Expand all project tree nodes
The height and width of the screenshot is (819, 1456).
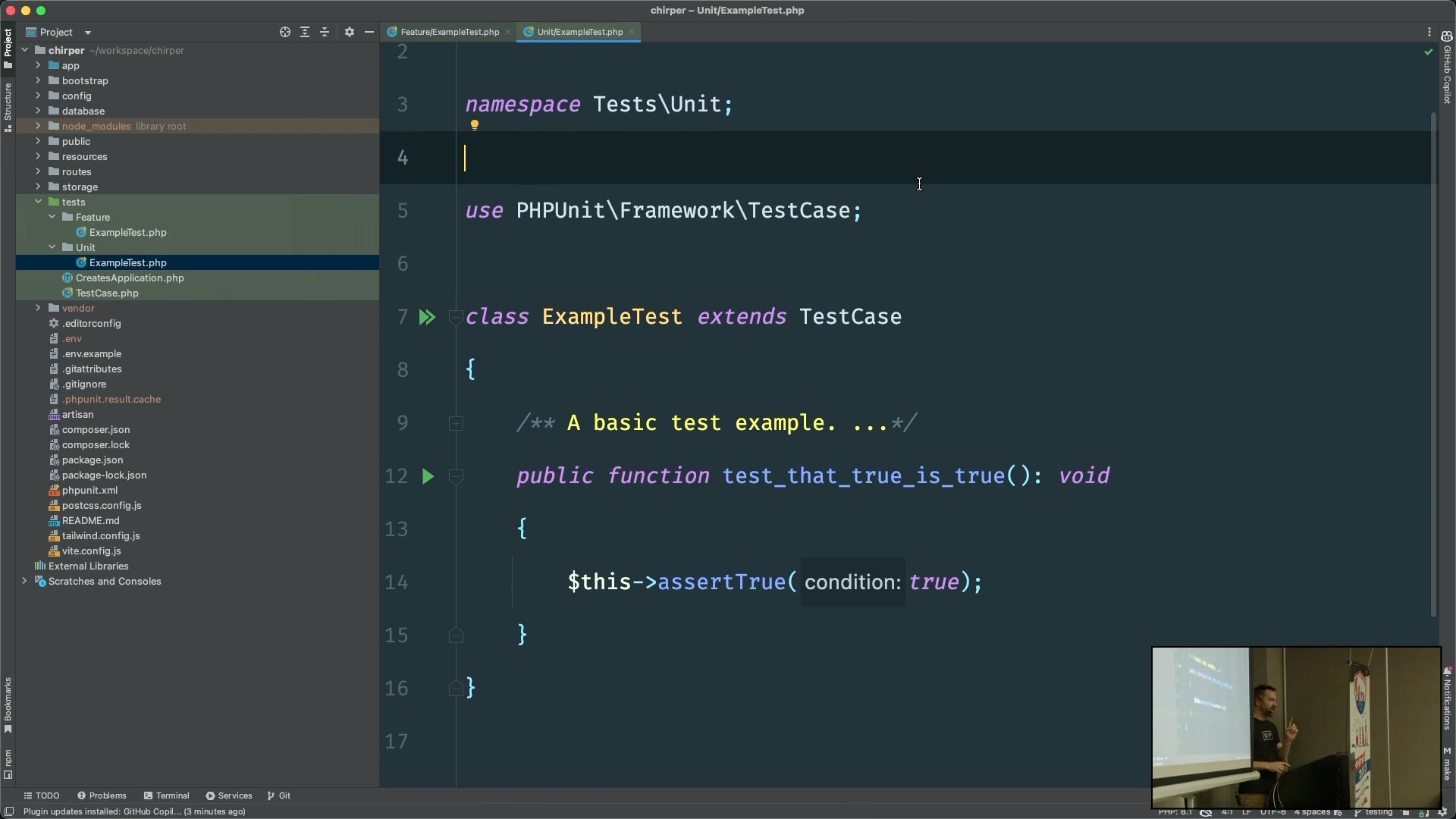tap(305, 32)
